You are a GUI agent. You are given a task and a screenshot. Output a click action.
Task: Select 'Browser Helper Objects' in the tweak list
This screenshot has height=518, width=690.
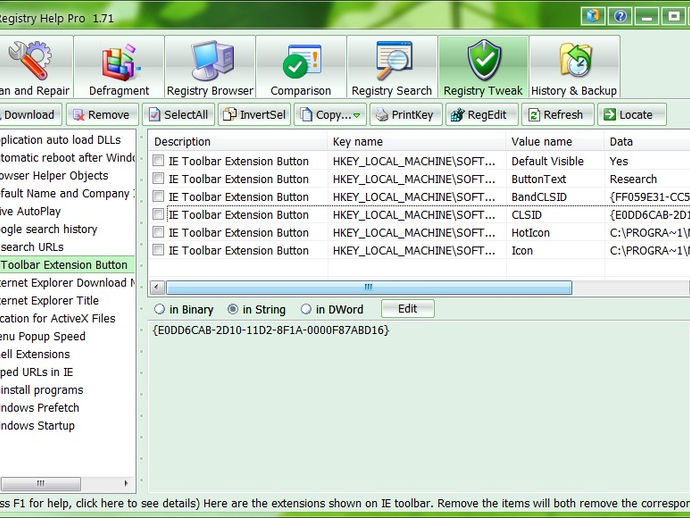[54, 176]
